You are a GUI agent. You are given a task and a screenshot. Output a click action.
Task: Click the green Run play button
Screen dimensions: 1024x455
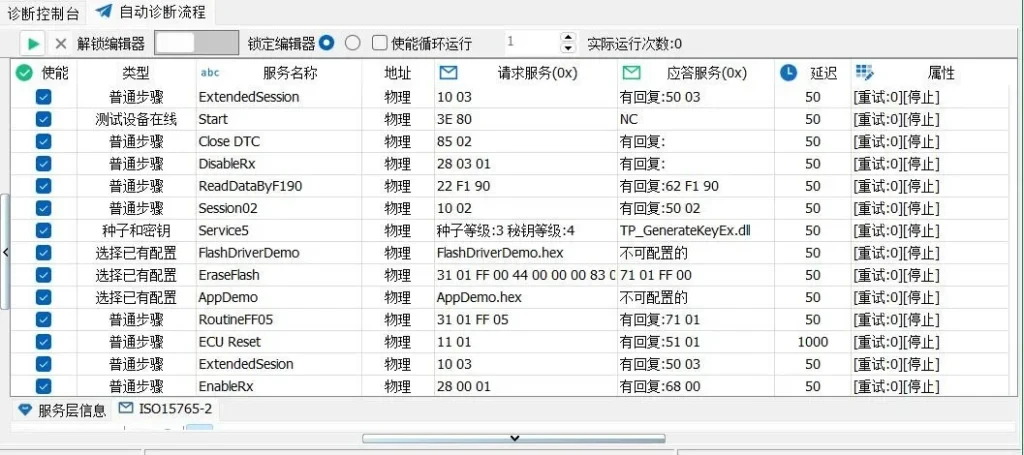33,43
